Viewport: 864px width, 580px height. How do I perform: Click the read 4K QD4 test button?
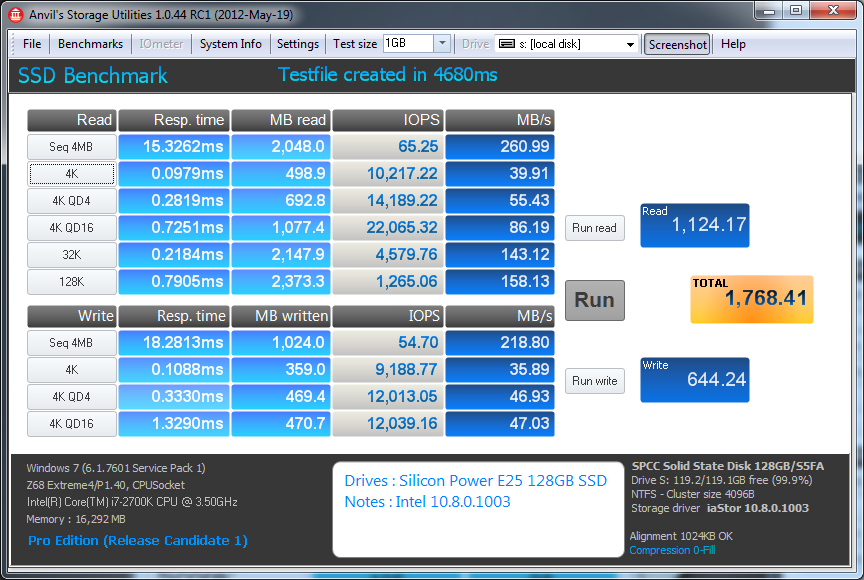pyautogui.click(x=72, y=201)
